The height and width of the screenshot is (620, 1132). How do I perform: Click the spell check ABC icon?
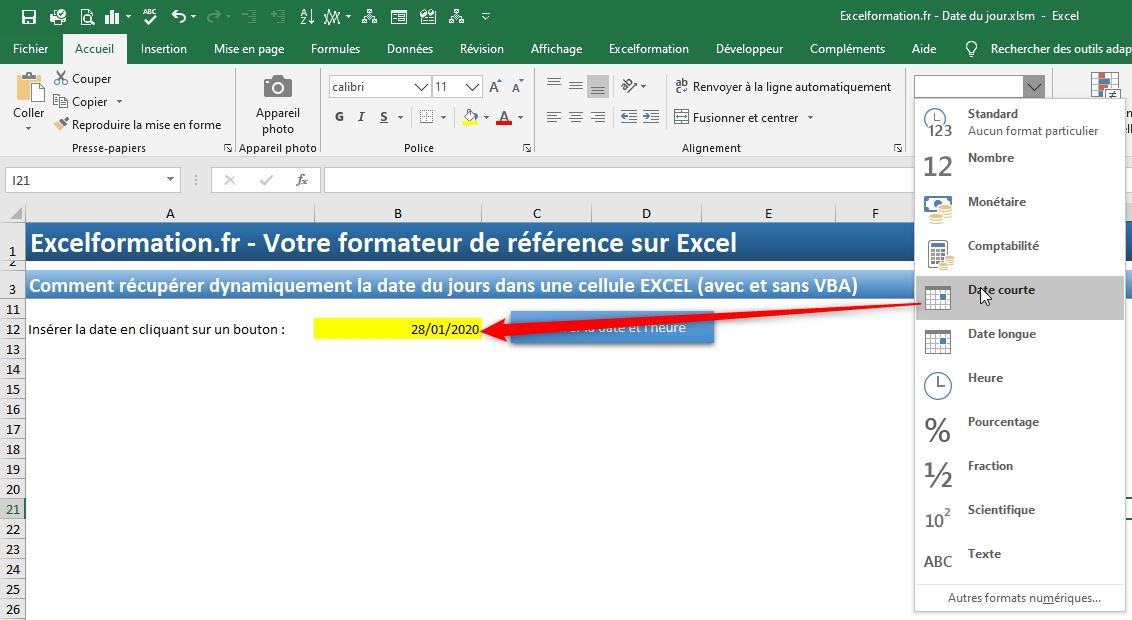point(150,16)
